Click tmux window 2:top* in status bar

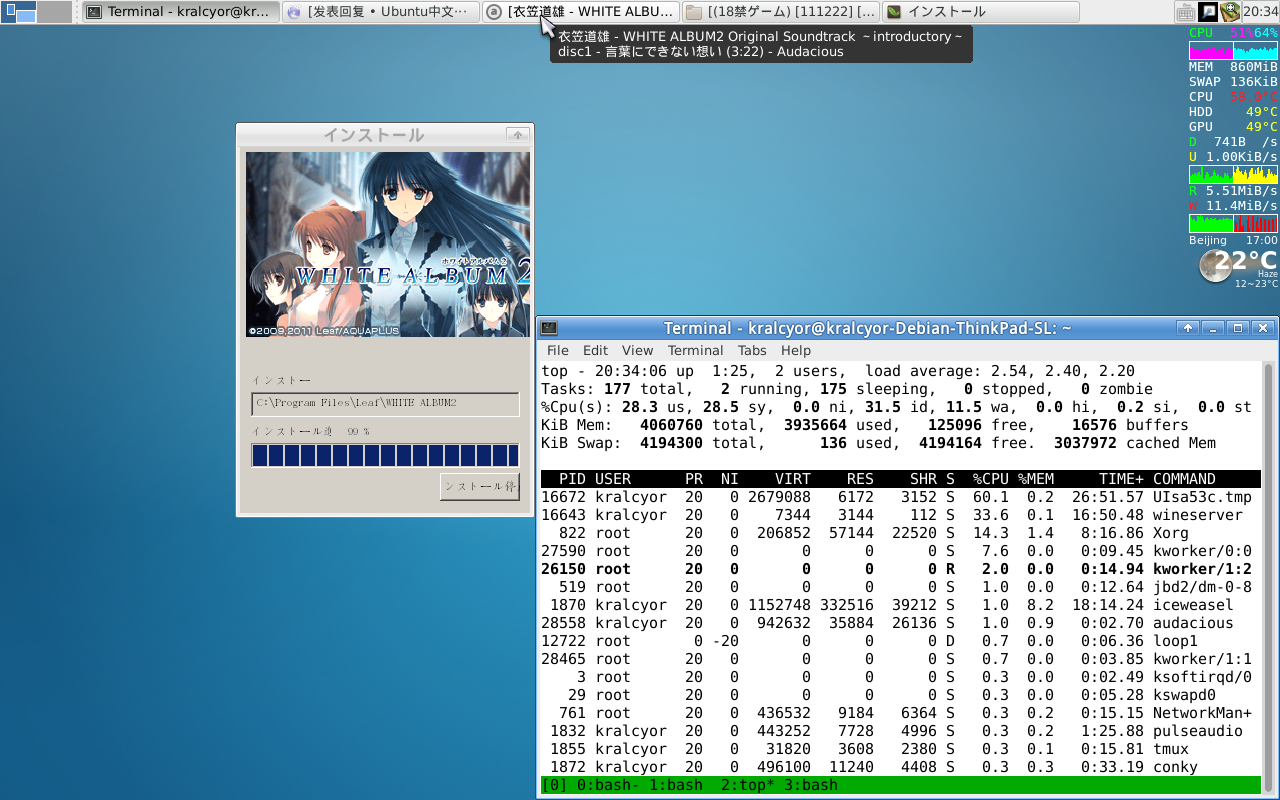(748, 785)
